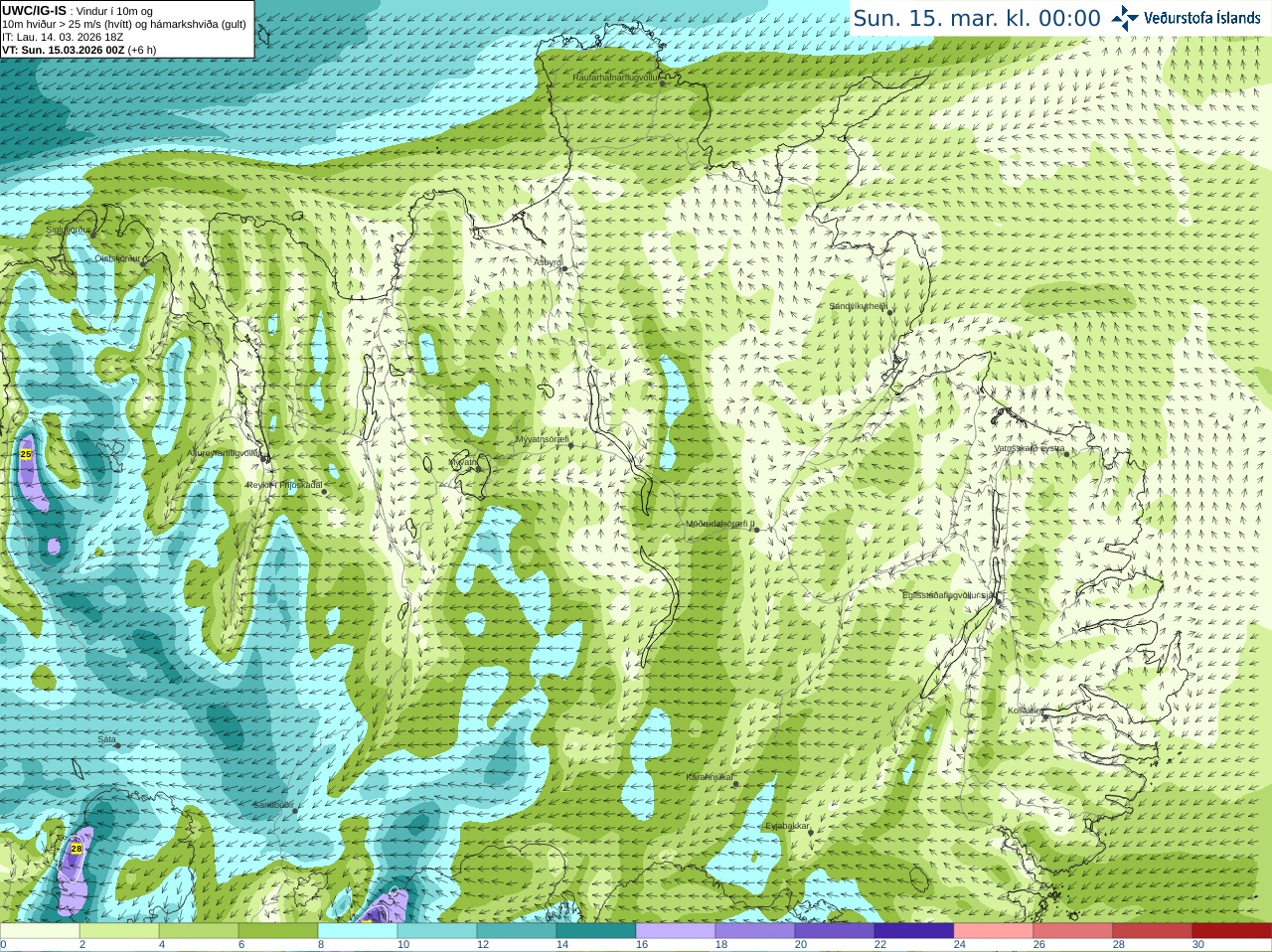
Task: Click the 'UWC/IG-IS' model title text
Action: [x=35, y=10]
